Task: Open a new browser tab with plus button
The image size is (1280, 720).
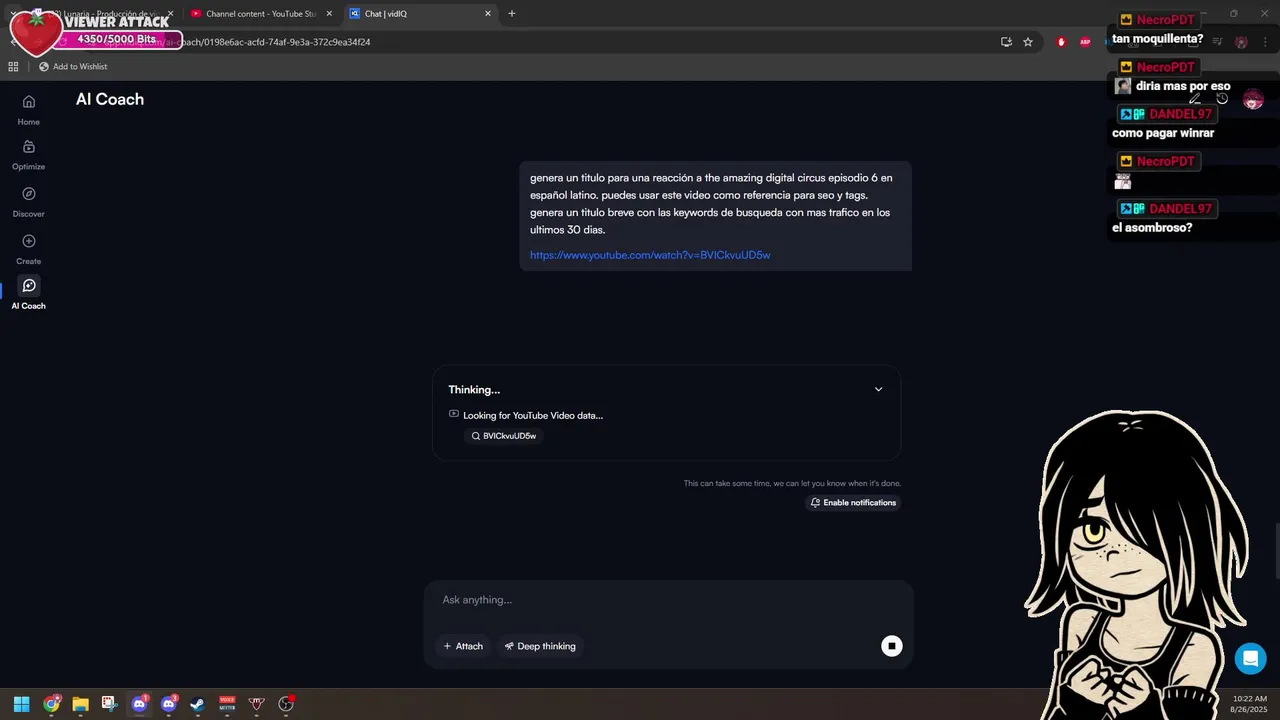Action: click(x=512, y=14)
